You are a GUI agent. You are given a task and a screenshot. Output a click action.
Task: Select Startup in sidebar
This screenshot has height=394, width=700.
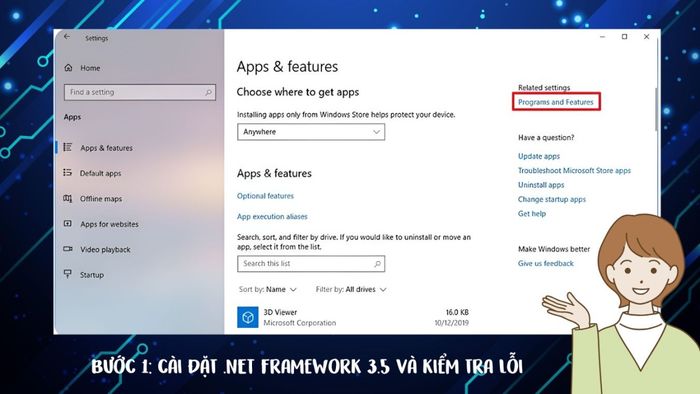(92, 275)
